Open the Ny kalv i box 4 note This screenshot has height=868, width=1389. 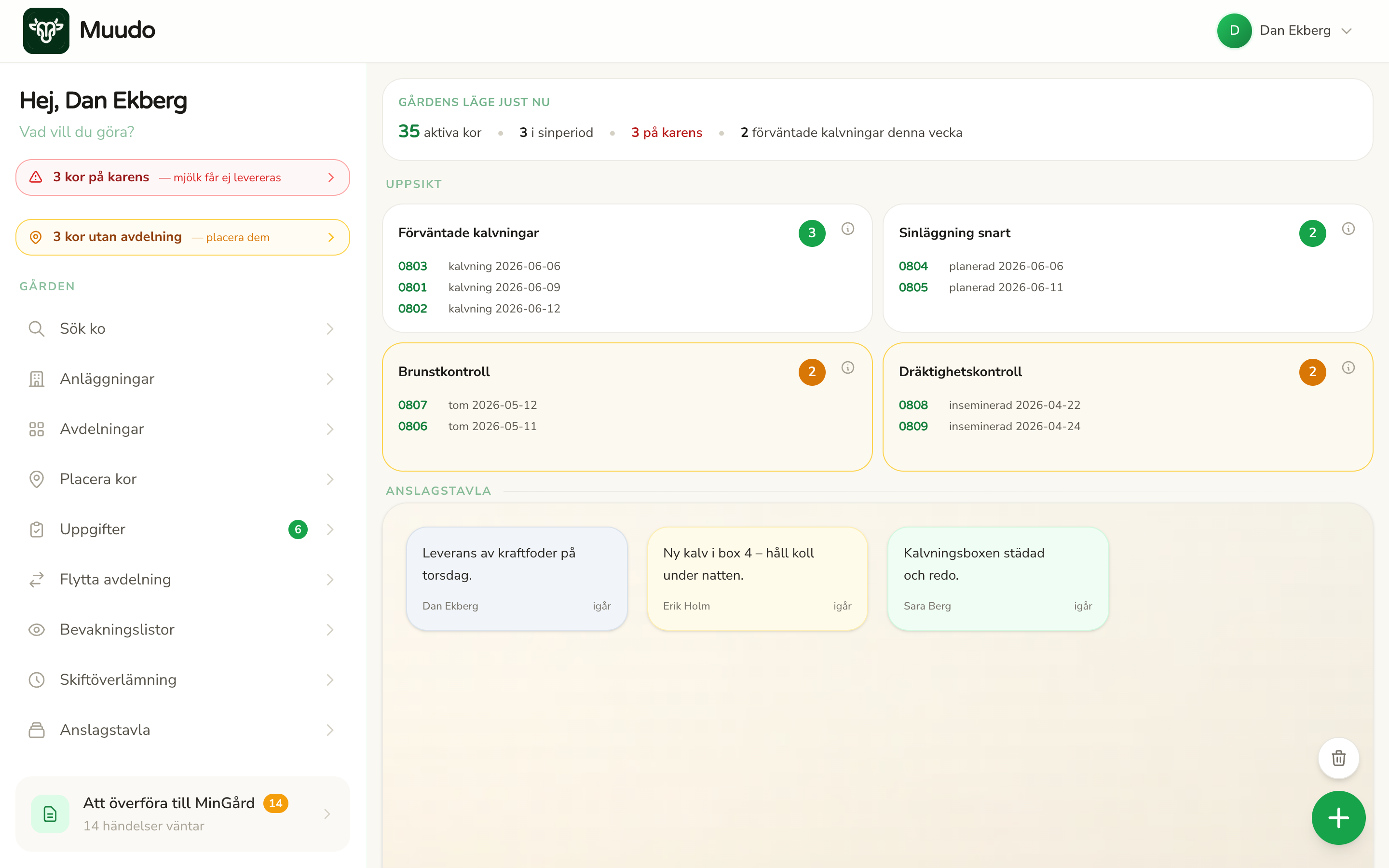click(757, 579)
